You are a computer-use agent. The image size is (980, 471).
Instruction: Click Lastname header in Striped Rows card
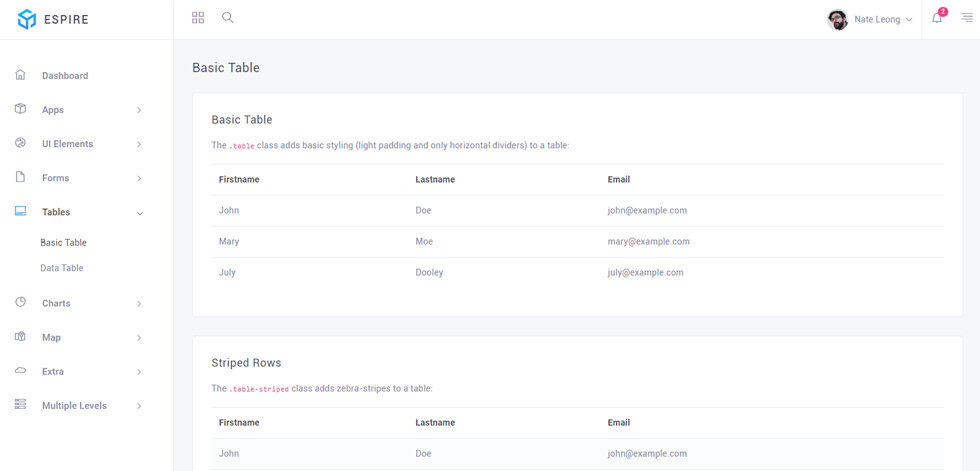point(435,422)
